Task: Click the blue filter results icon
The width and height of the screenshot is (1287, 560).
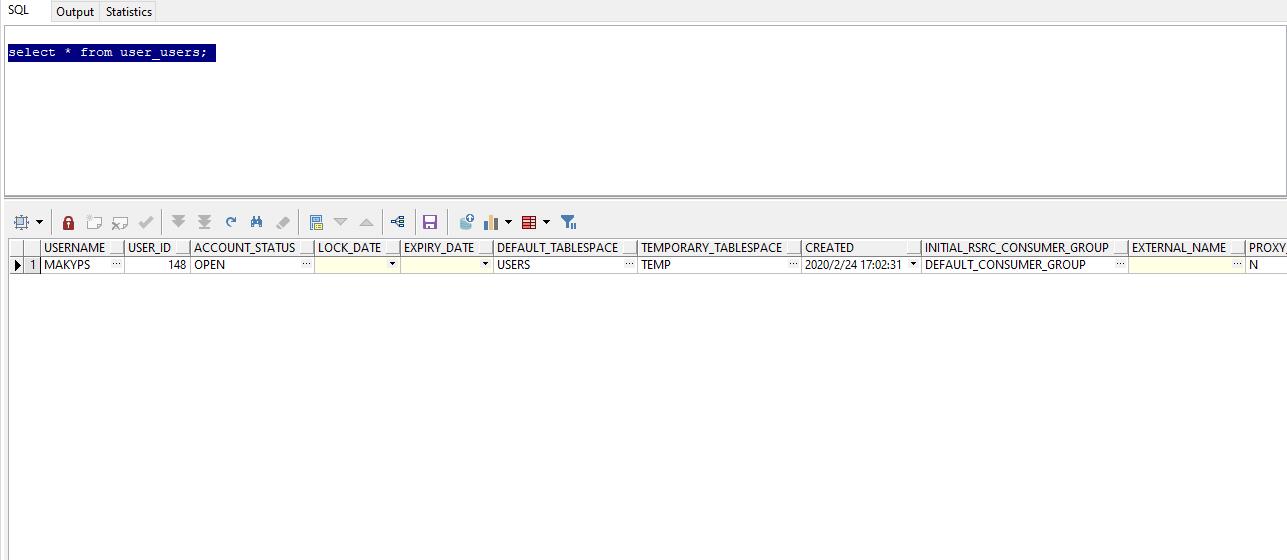Action: pos(568,222)
